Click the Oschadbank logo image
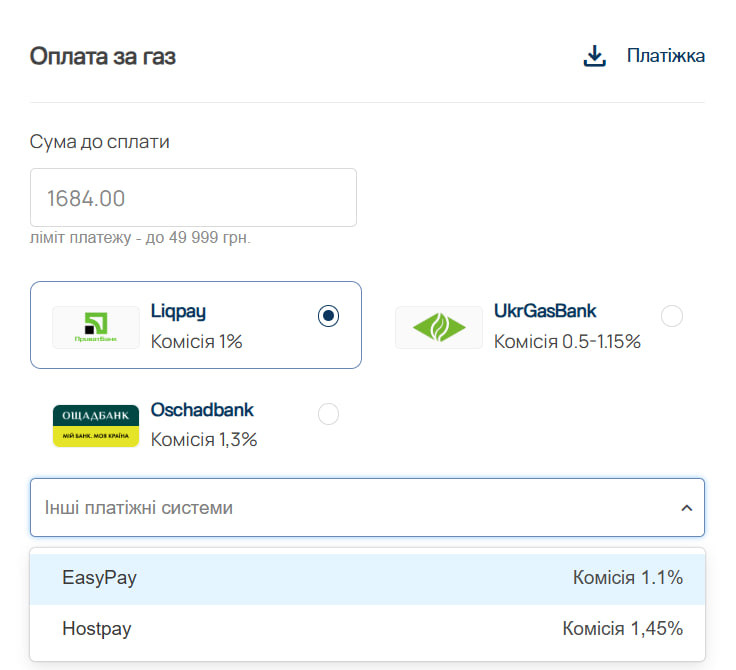The height and width of the screenshot is (670, 736). pyautogui.click(x=96, y=425)
